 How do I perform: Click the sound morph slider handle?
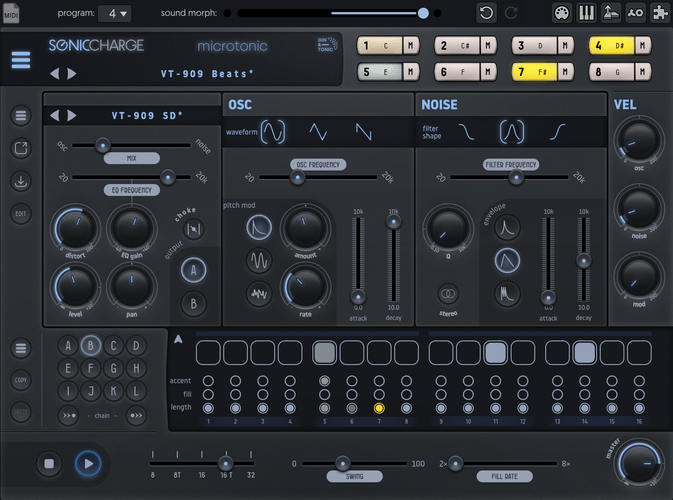[x=423, y=13]
